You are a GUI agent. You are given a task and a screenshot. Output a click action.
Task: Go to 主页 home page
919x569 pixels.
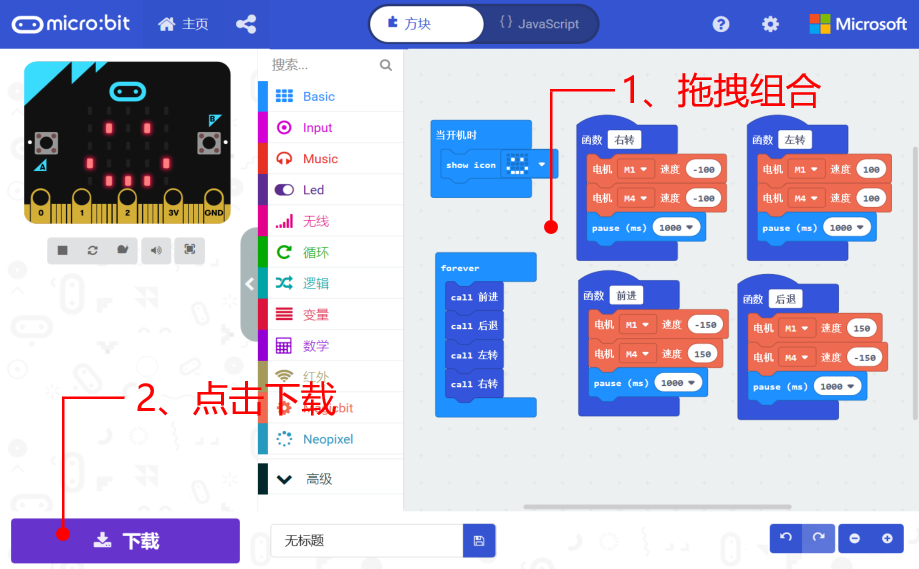pos(183,24)
